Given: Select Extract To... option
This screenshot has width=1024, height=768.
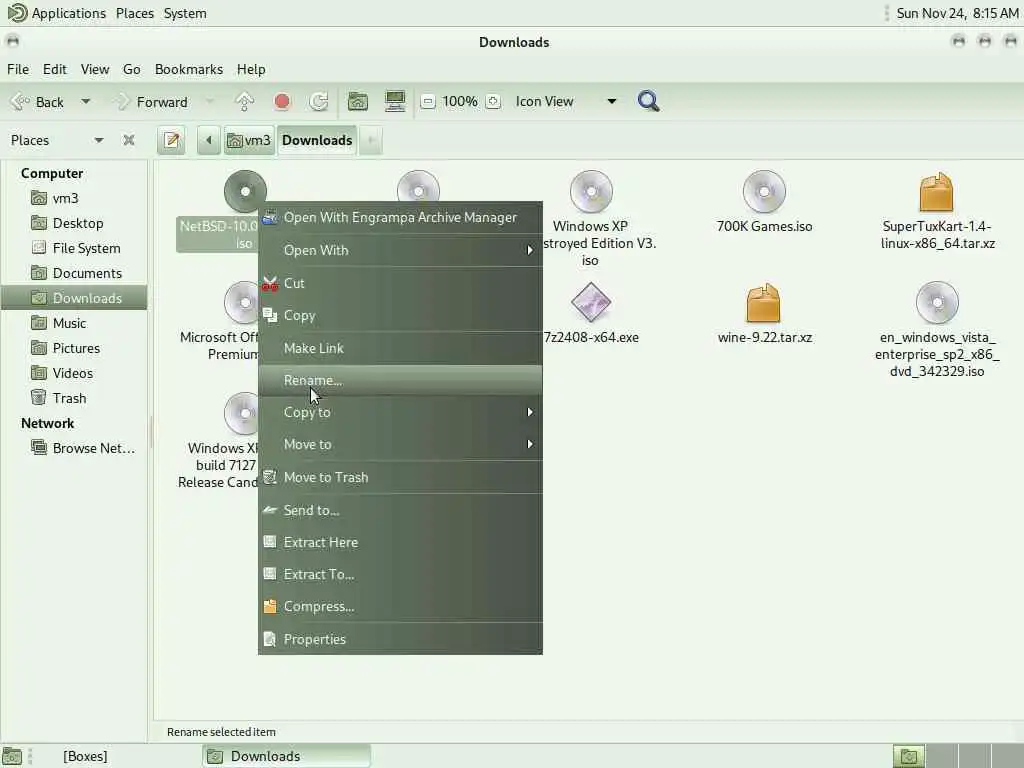Looking at the screenshot, I should (x=400, y=574).
